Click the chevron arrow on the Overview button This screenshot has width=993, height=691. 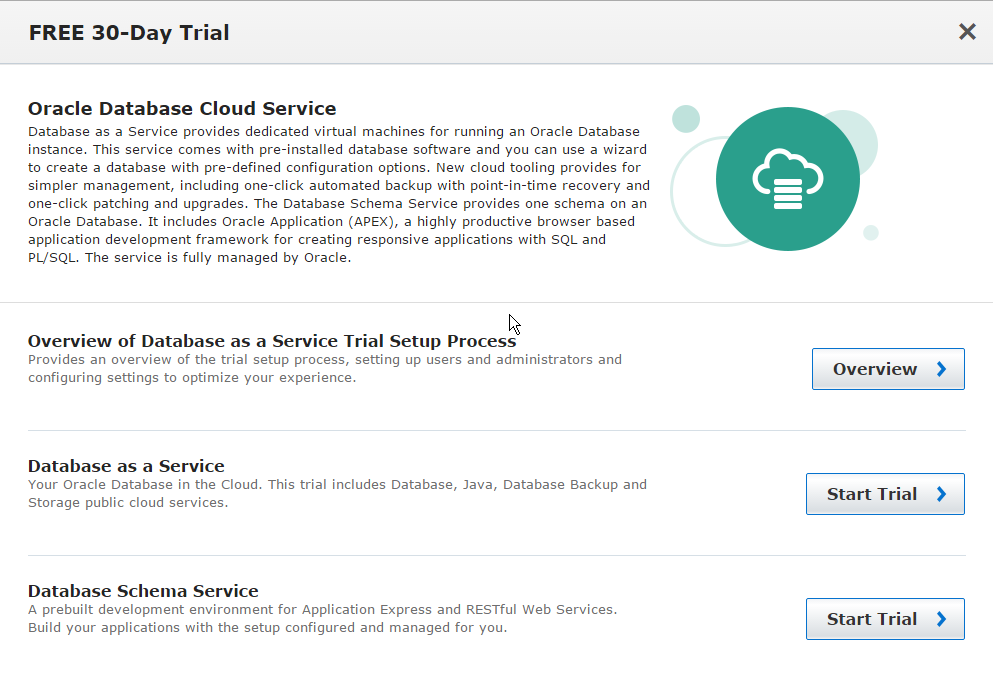(x=941, y=369)
